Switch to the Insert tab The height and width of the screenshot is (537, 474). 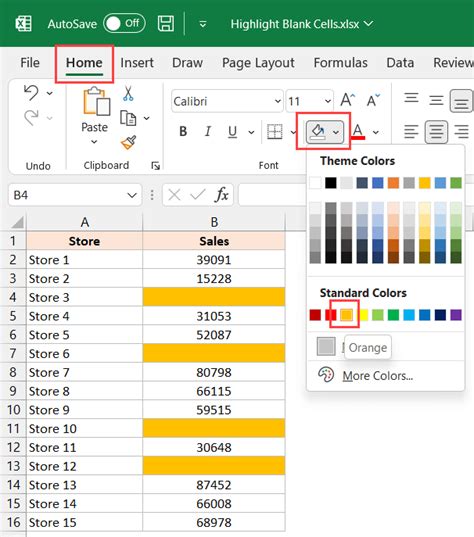(x=137, y=63)
